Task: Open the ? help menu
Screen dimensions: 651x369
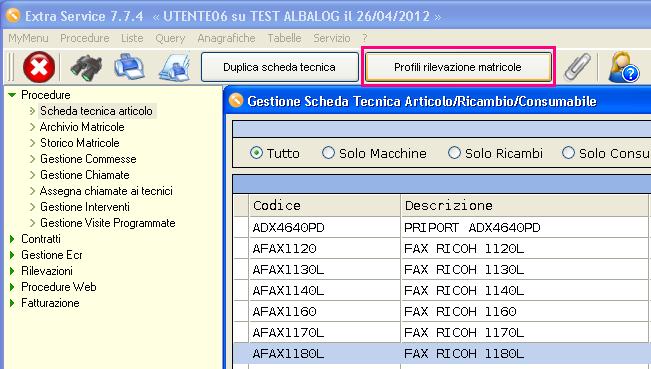Action: point(365,38)
